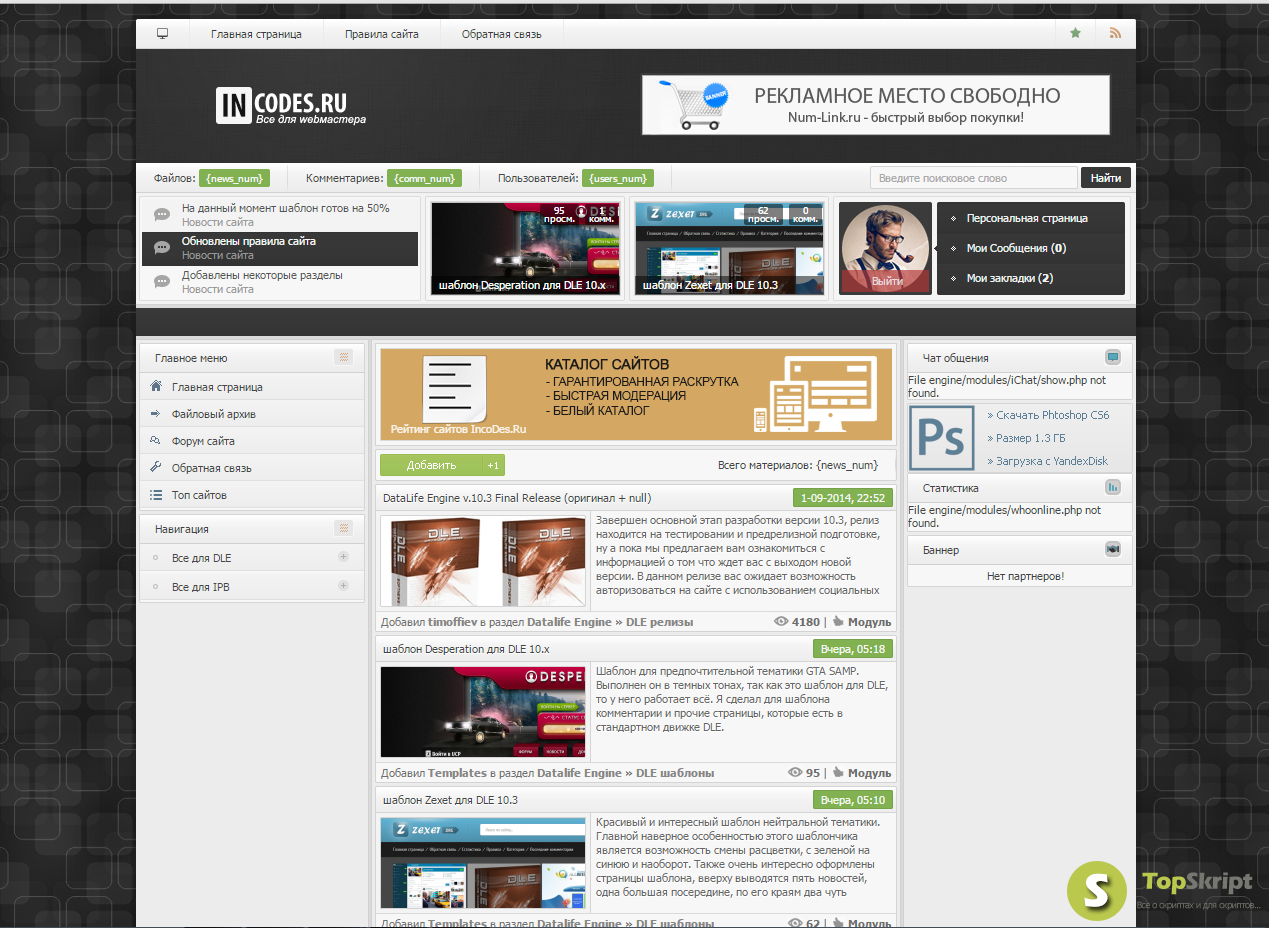Open DataLife Engine v.10.3 Final Release title
The width and height of the screenshot is (1269, 928).
(517, 497)
